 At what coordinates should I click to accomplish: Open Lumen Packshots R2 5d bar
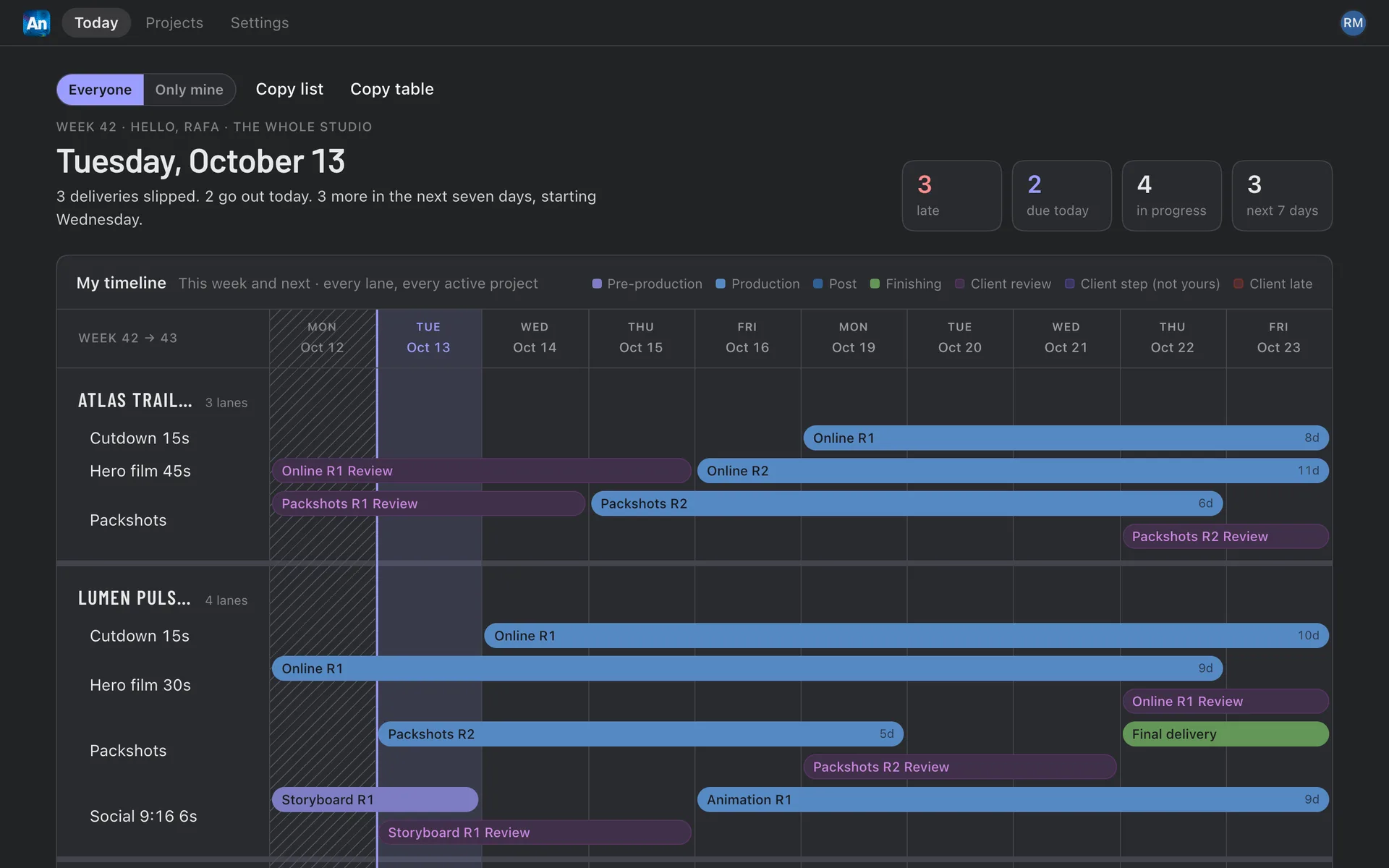click(641, 734)
